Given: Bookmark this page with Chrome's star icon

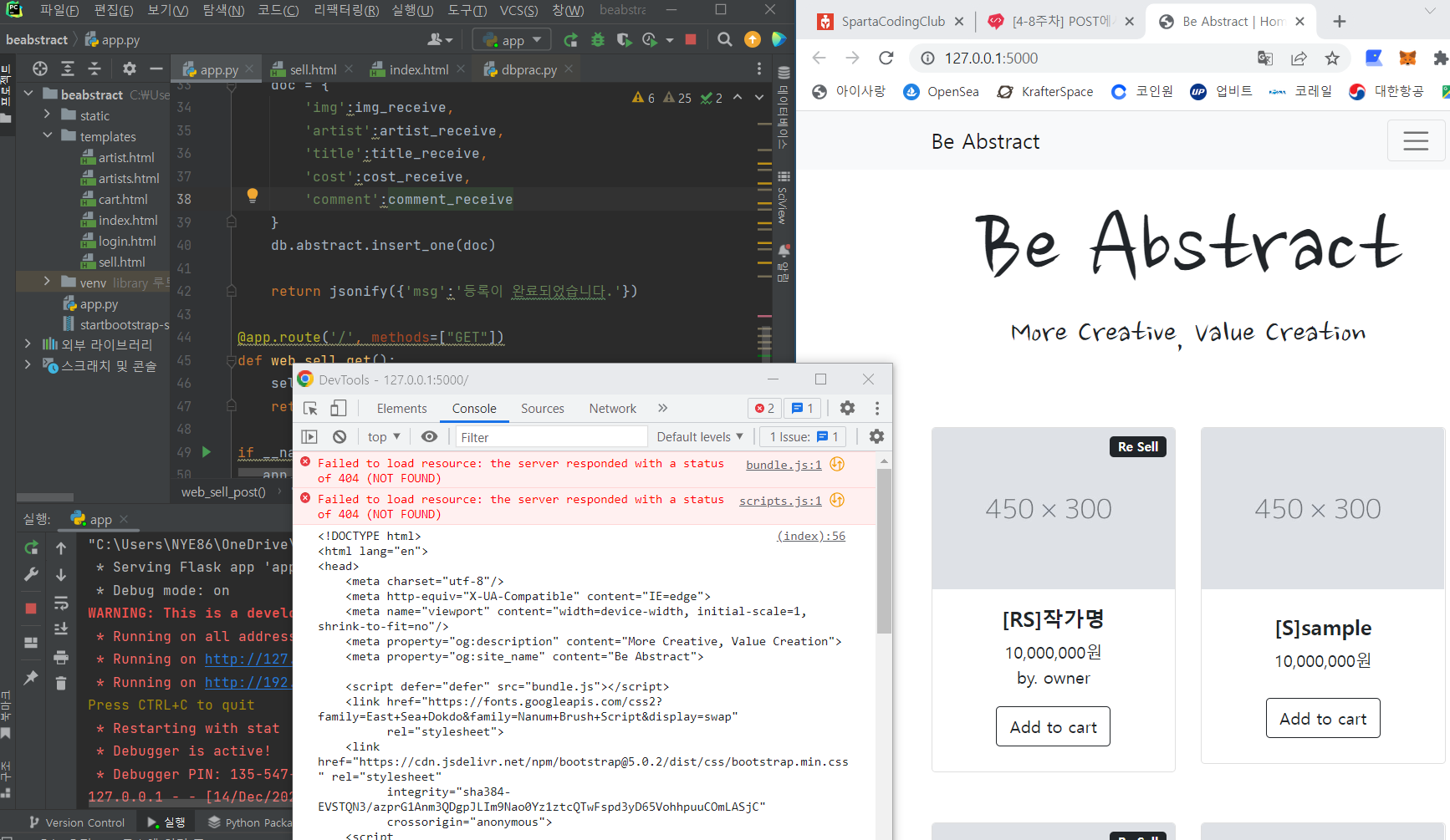Looking at the screenshot, I should click(1332, 58).
